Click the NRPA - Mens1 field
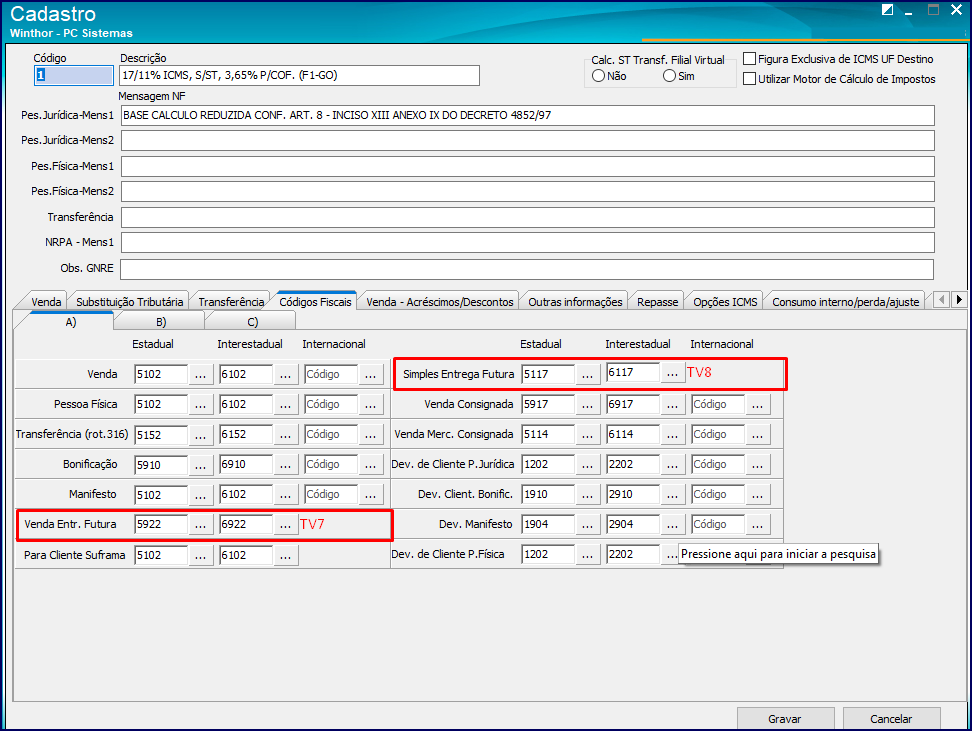 [x=528, y=242]
